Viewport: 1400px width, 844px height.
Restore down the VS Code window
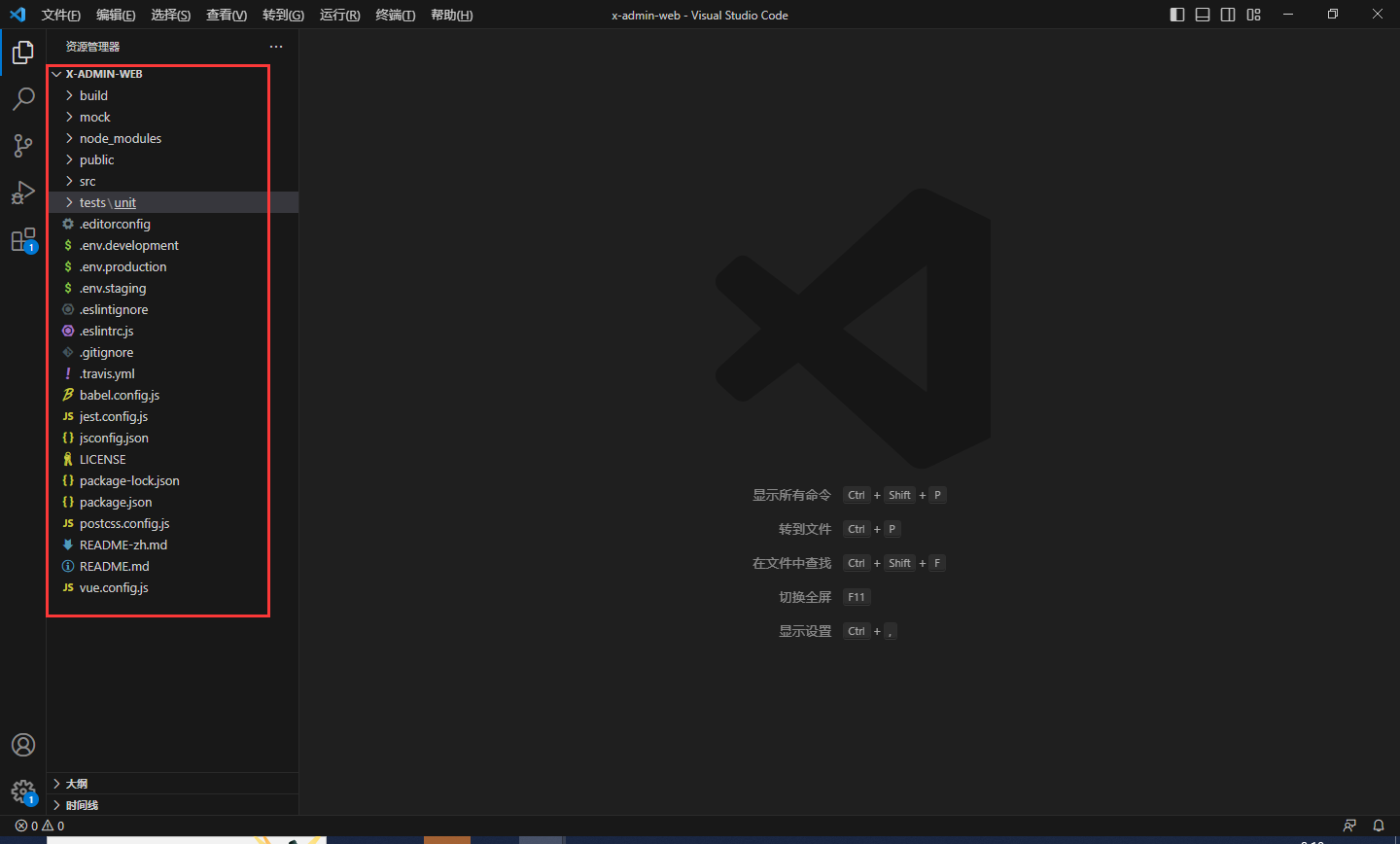pos(1333,15)
